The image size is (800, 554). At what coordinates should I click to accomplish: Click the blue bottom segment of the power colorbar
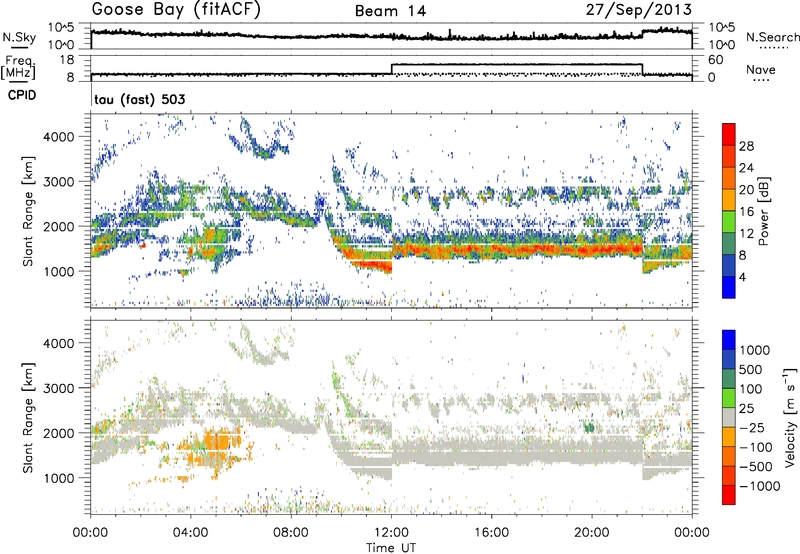pos(729,287)
